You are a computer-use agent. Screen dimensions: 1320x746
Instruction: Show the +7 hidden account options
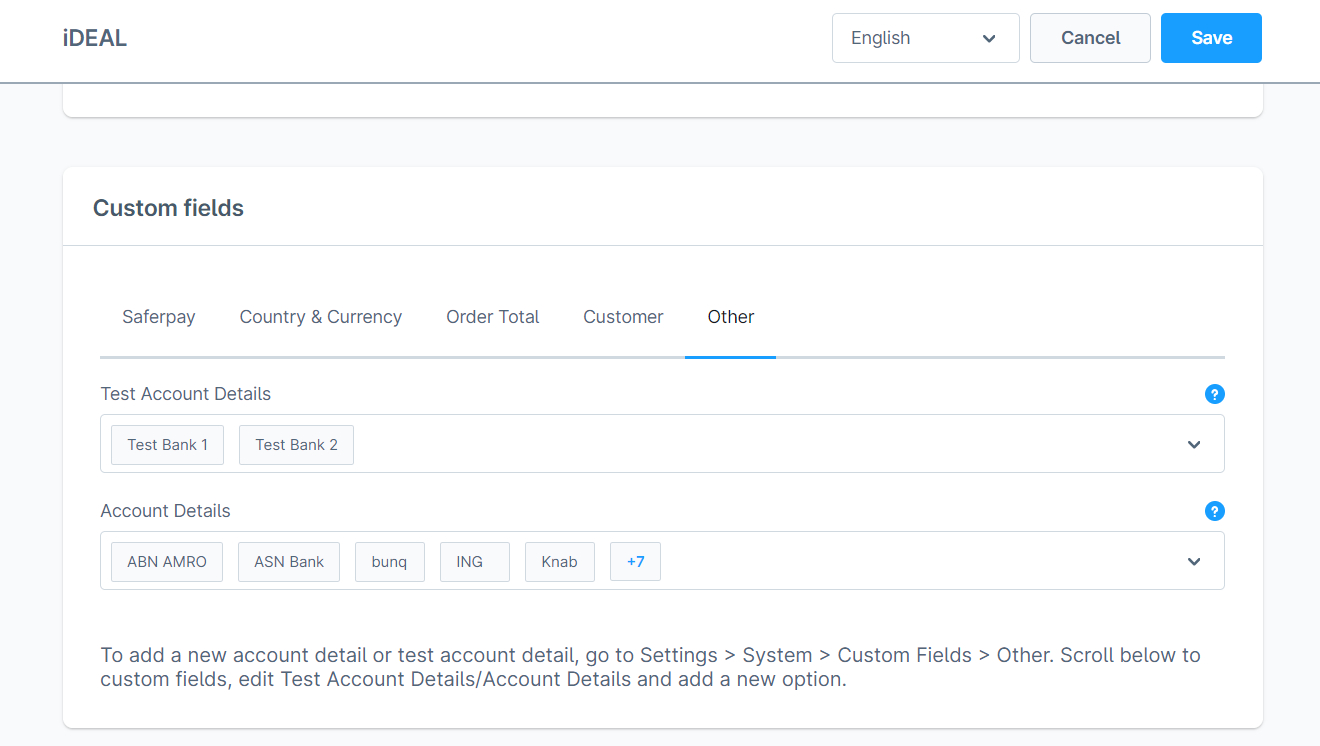[x=635, y=562]
